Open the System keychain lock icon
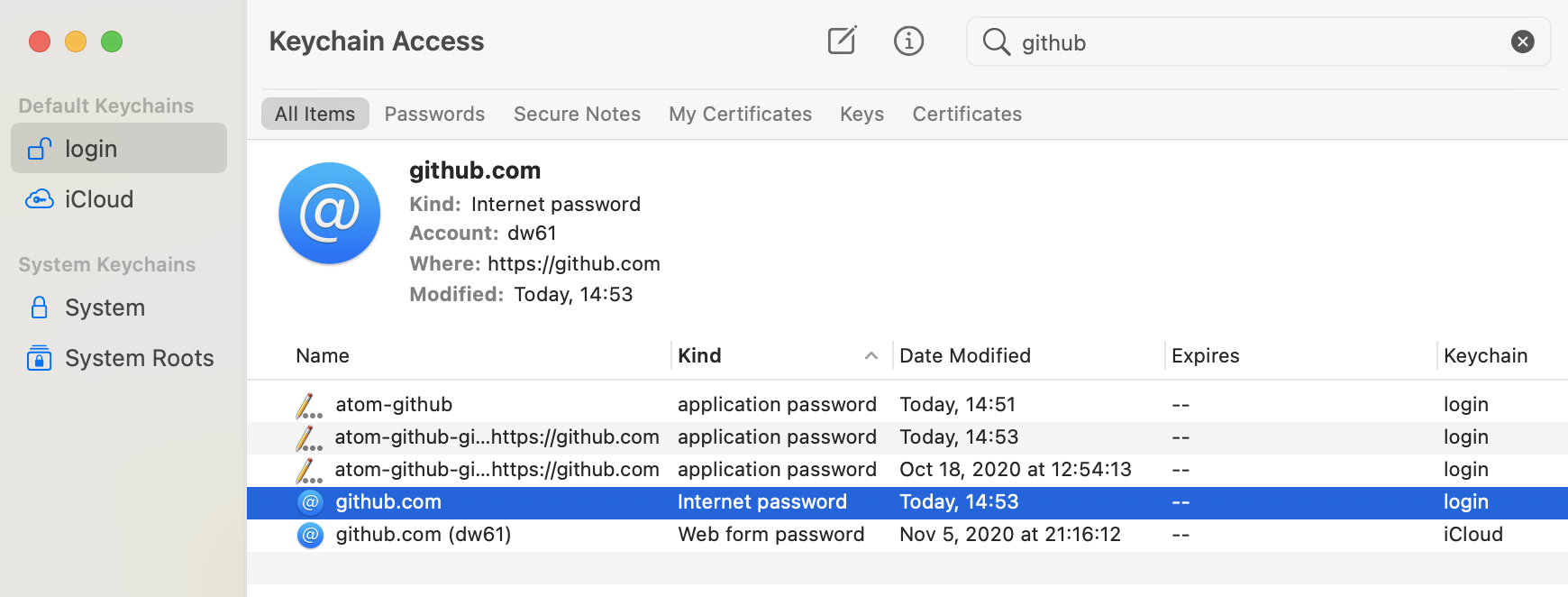The height and width of the screenshot is (597, 1568). point(40,308)
